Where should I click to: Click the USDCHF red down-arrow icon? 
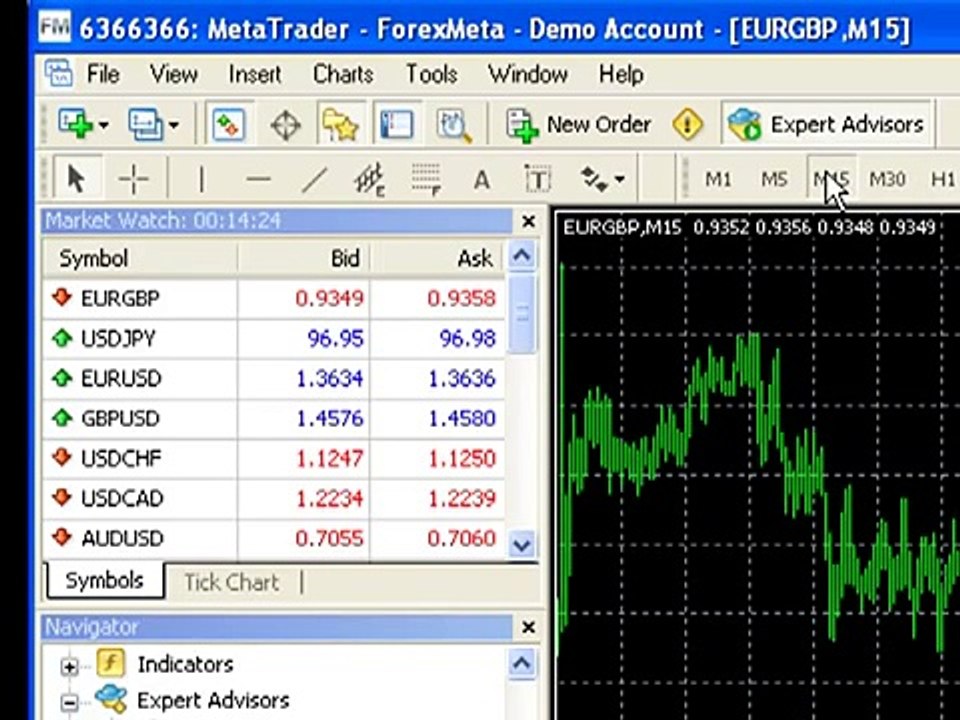point(62,457)
